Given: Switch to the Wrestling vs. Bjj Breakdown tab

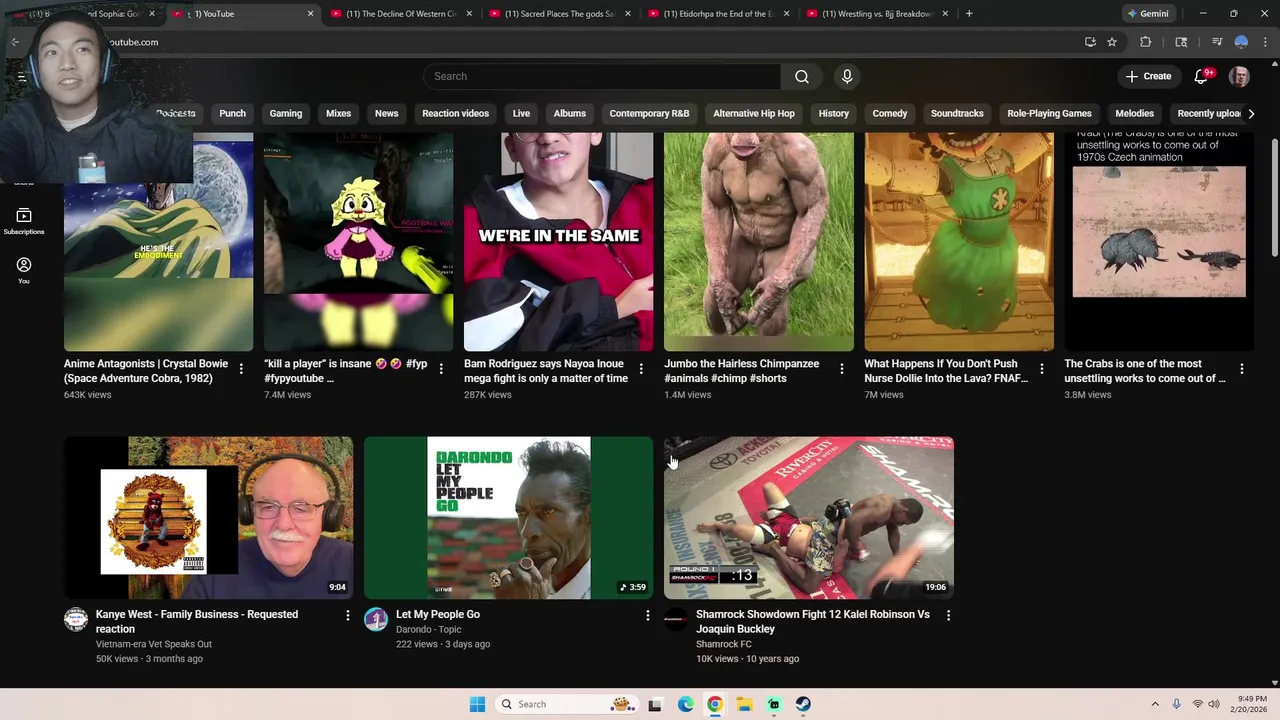Looking at the screenshot, I should [877, 14].
